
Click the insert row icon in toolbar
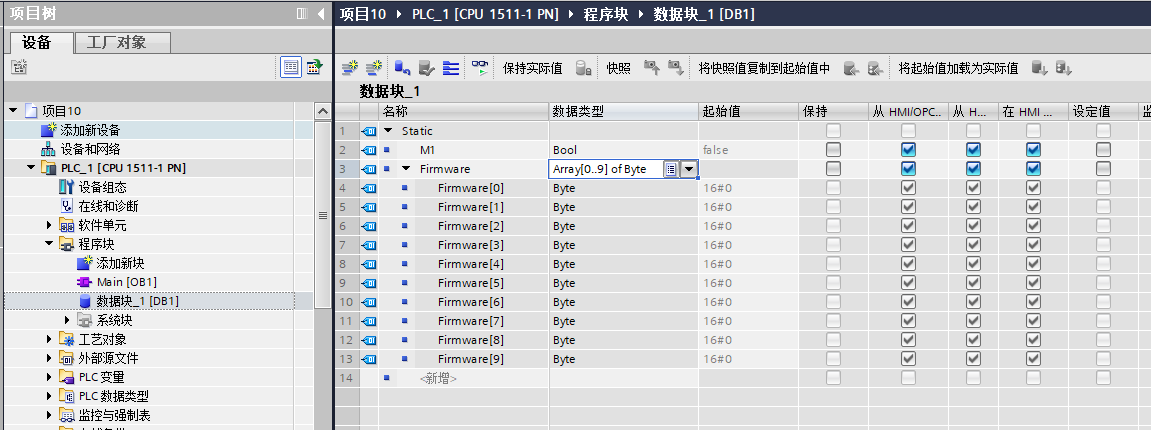[350, 68]
